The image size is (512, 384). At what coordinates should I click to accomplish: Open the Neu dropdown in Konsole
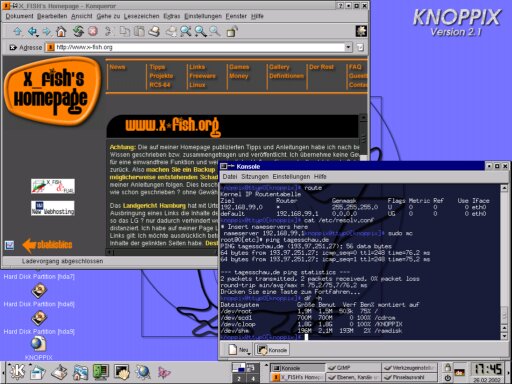(239, 350)
